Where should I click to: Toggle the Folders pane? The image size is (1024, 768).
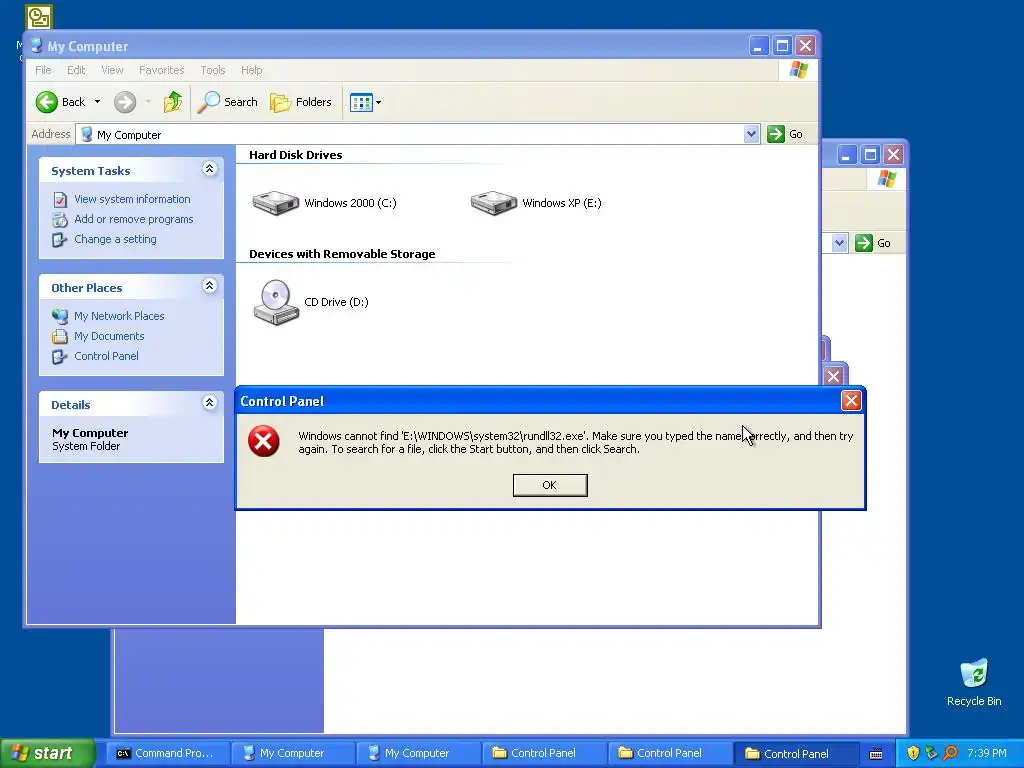point(301,102)
